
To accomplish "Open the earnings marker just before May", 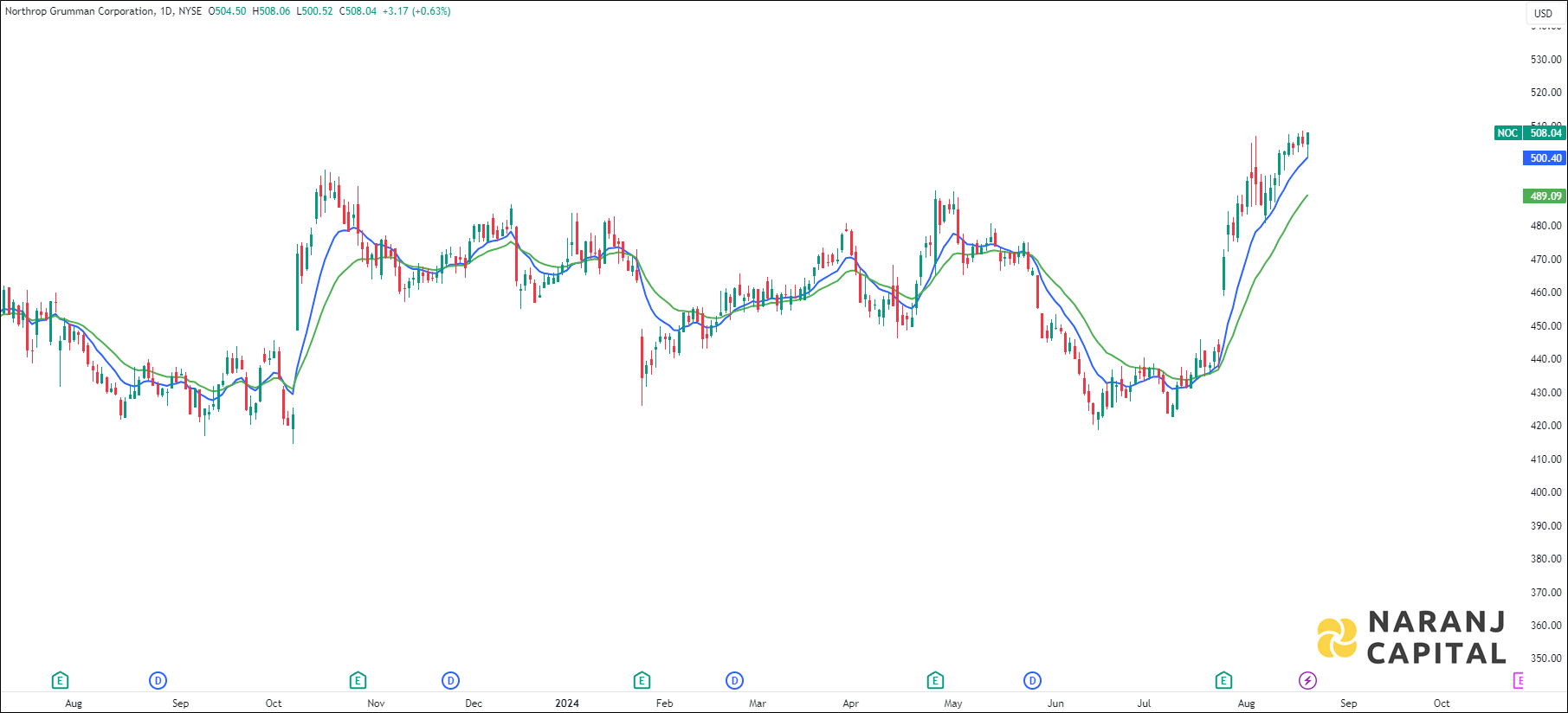I will click(935, 681).
